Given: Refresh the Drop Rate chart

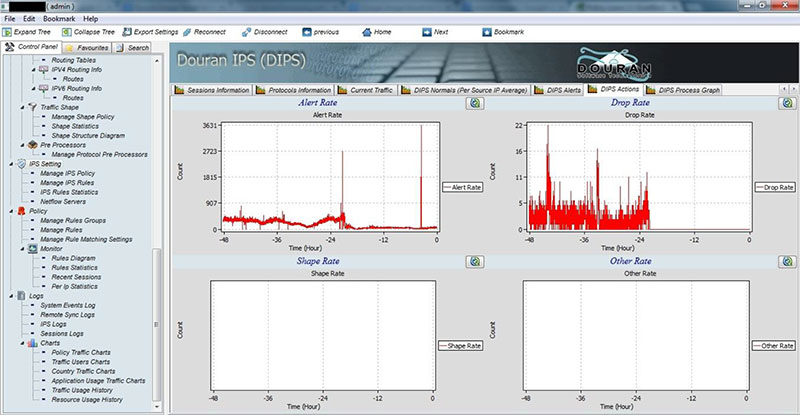Looking at the screenshot, I should tap(788, 103).
